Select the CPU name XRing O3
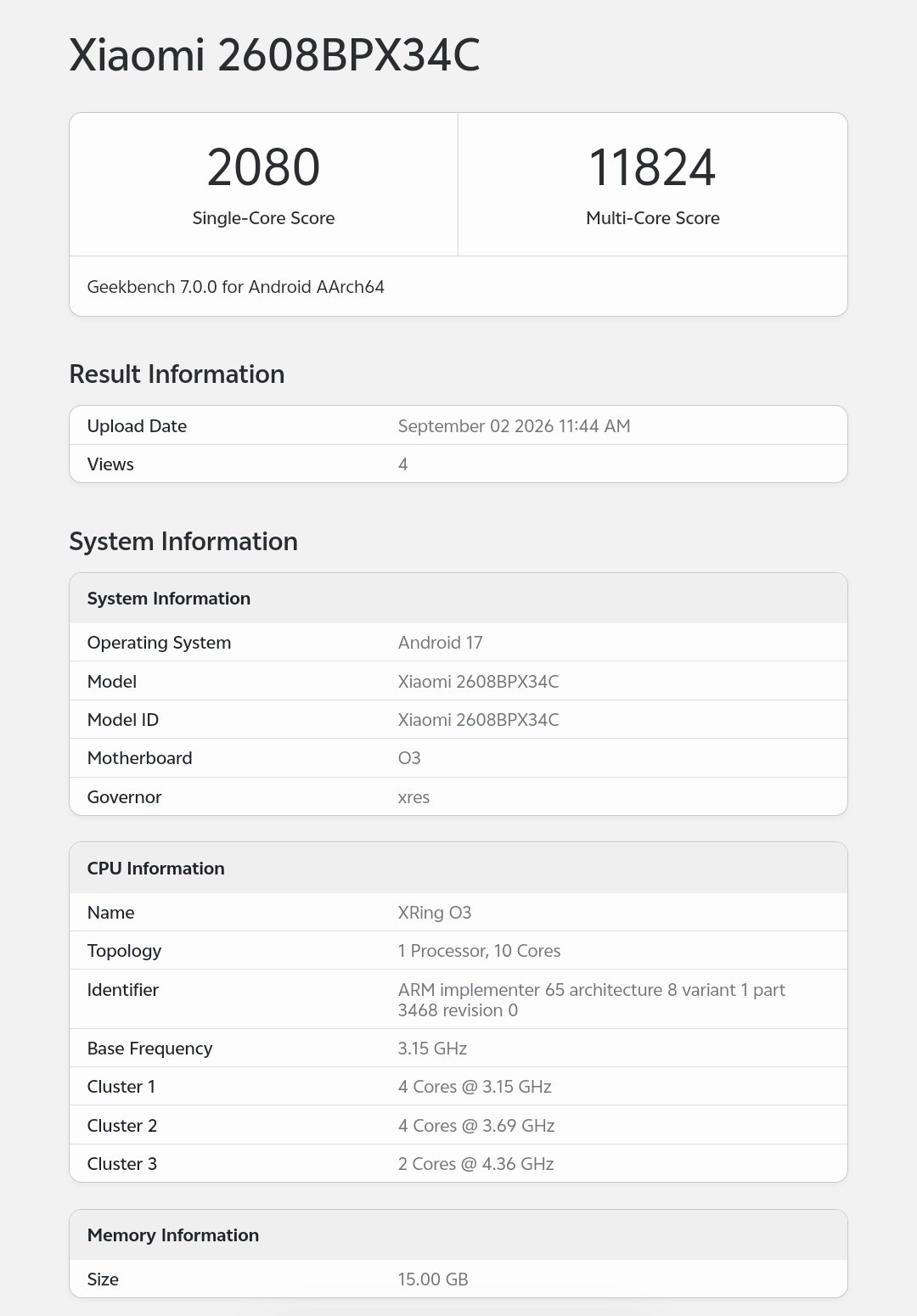 pyautogui.click(x=435, y=913)
